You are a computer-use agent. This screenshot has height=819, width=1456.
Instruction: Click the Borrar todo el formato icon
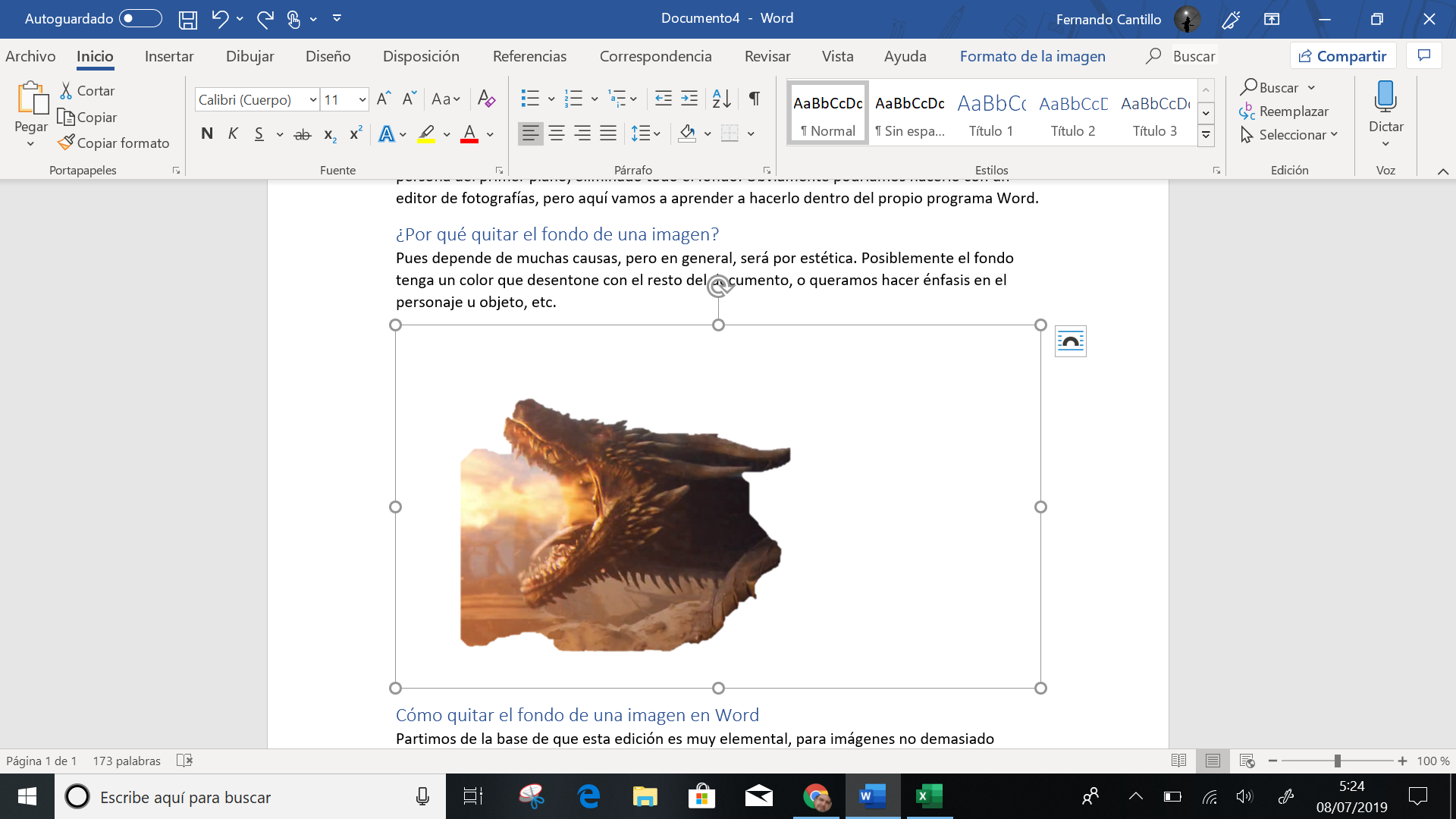[x=486, y=99]
